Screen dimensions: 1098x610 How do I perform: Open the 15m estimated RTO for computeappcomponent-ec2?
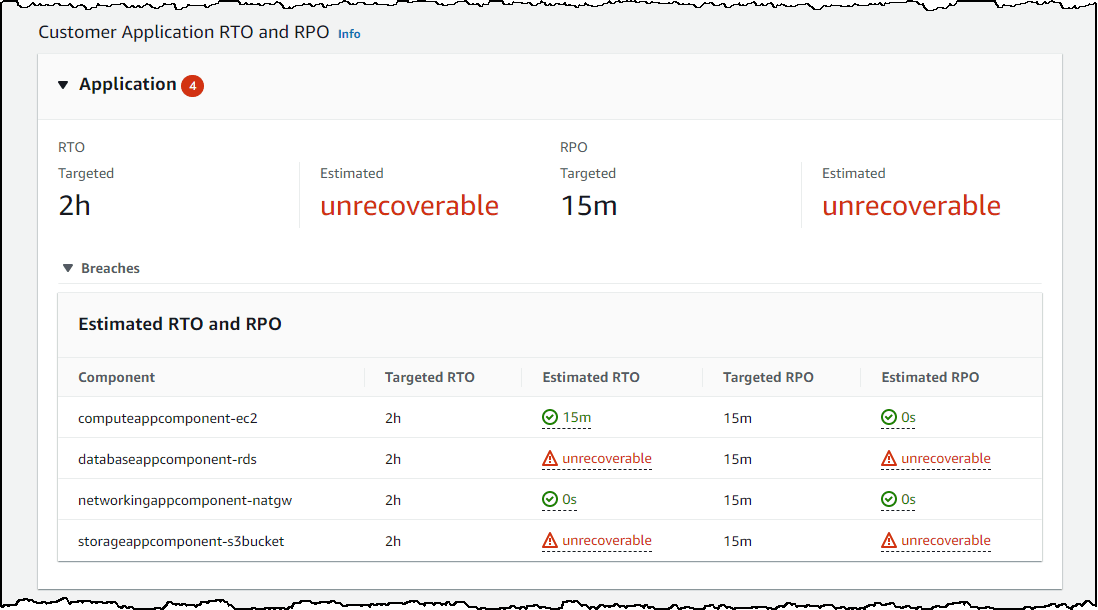577,417
